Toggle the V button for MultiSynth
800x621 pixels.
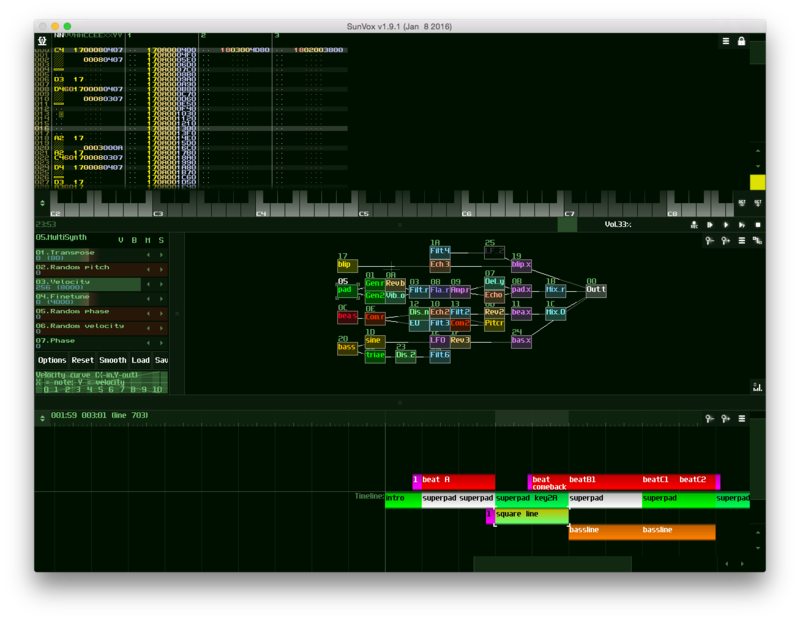pyautogui.click(x=121, y=240)
